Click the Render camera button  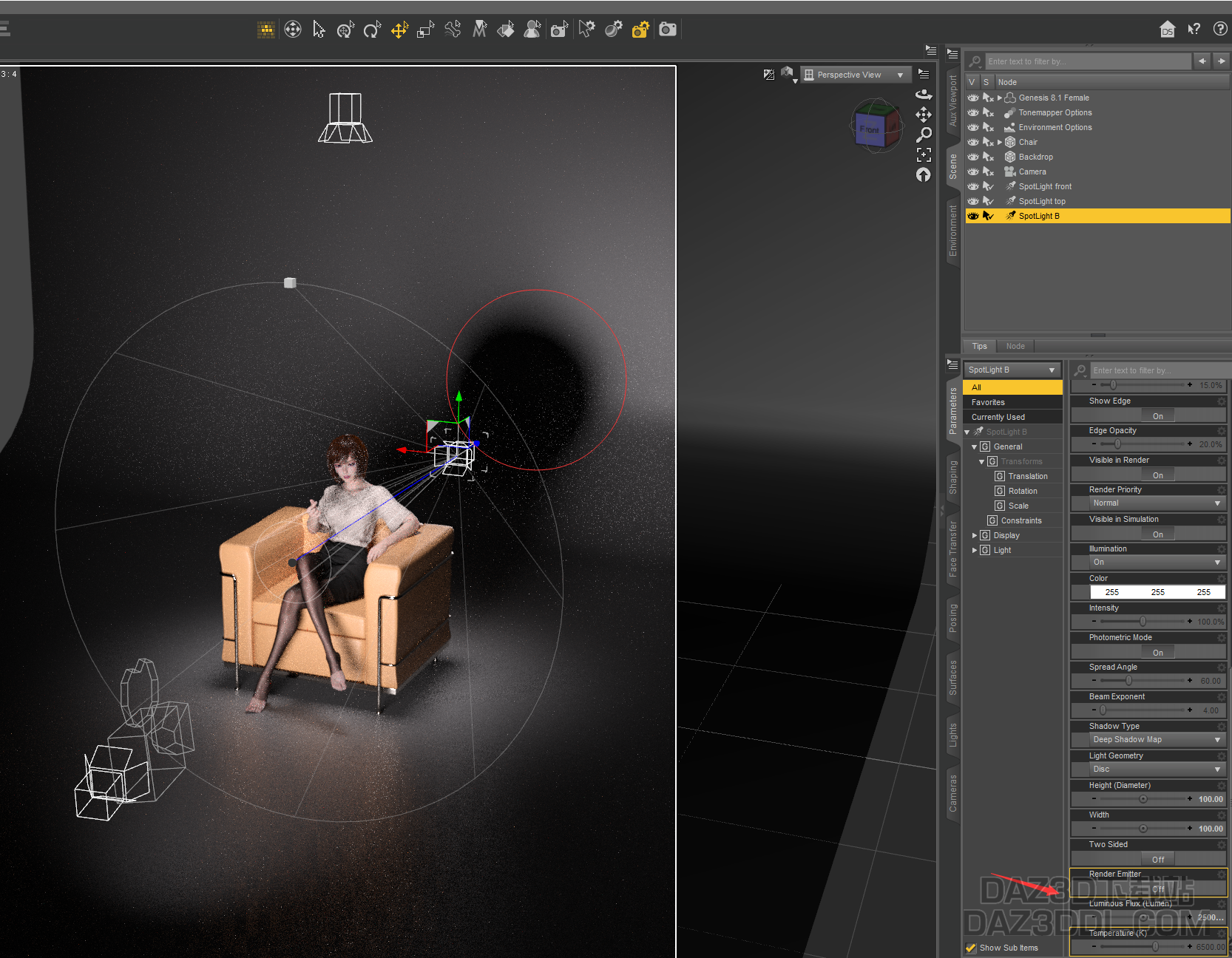pyautogui.click(x=668, y=30)
